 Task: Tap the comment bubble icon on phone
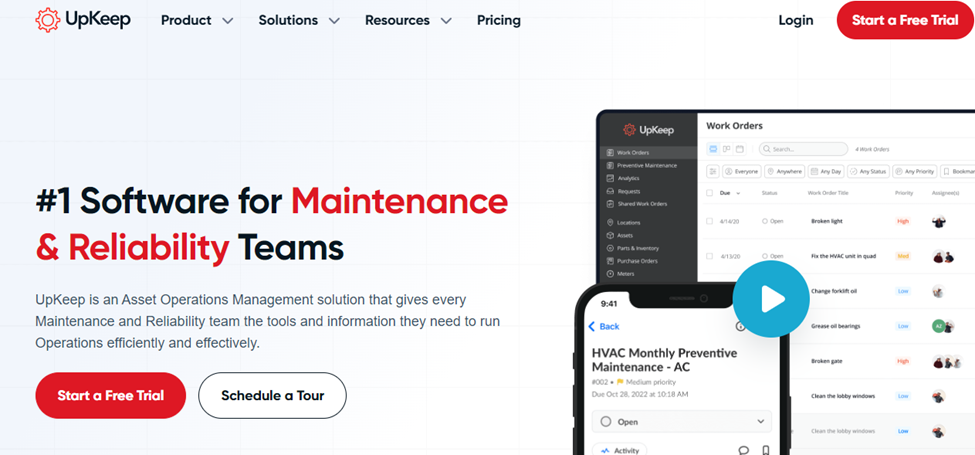744,450
